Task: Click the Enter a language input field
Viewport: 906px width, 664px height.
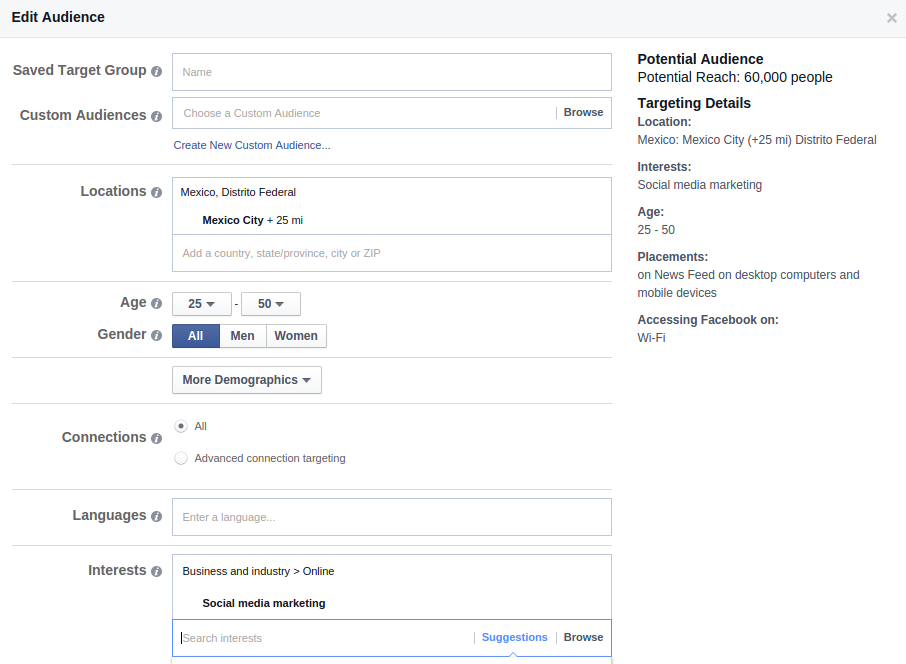Action: 391,517
